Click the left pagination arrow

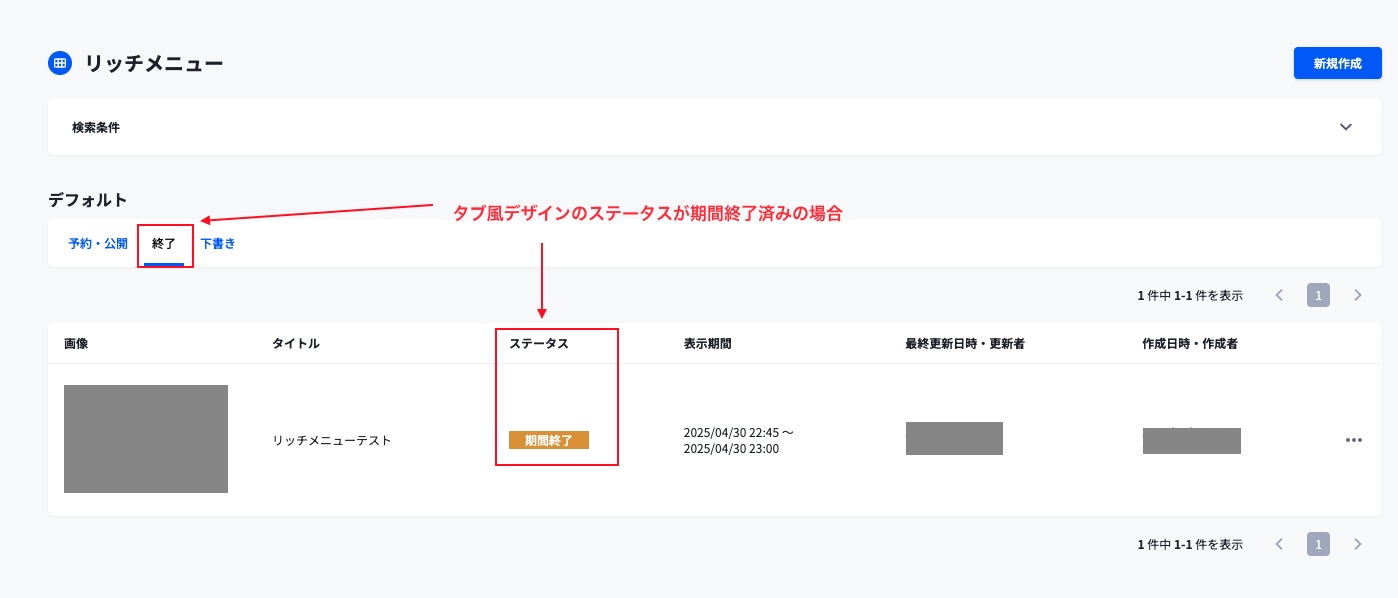click(x=1279, y=295)
